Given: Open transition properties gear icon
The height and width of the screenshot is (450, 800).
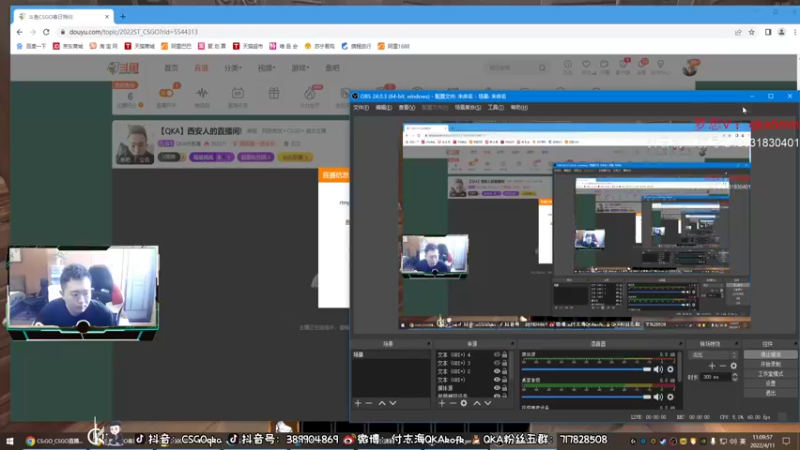Looking at the screenshot, I should pyautogui.click(x=734, y=366).
